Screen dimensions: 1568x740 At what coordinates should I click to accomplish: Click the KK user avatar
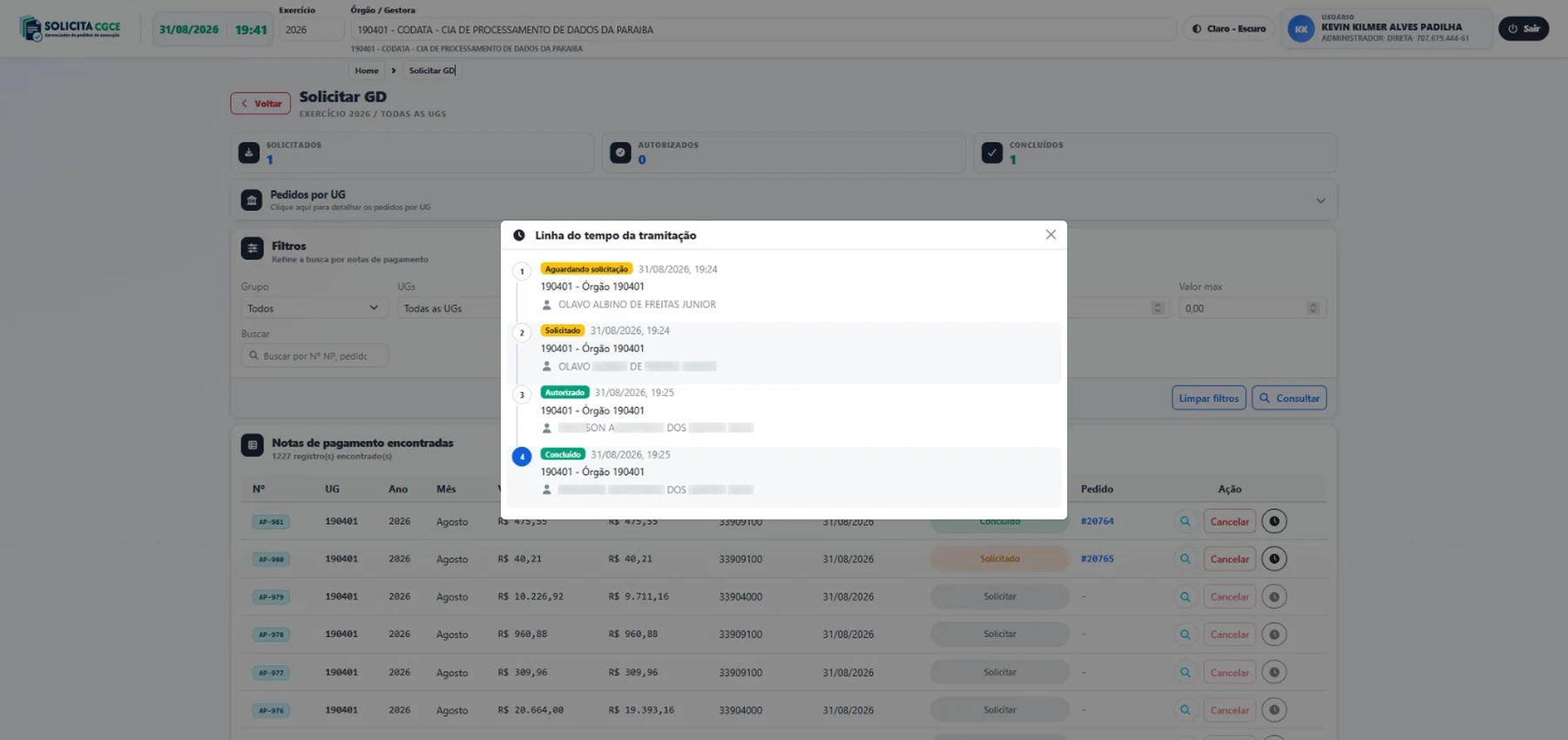pos(1301,29)
